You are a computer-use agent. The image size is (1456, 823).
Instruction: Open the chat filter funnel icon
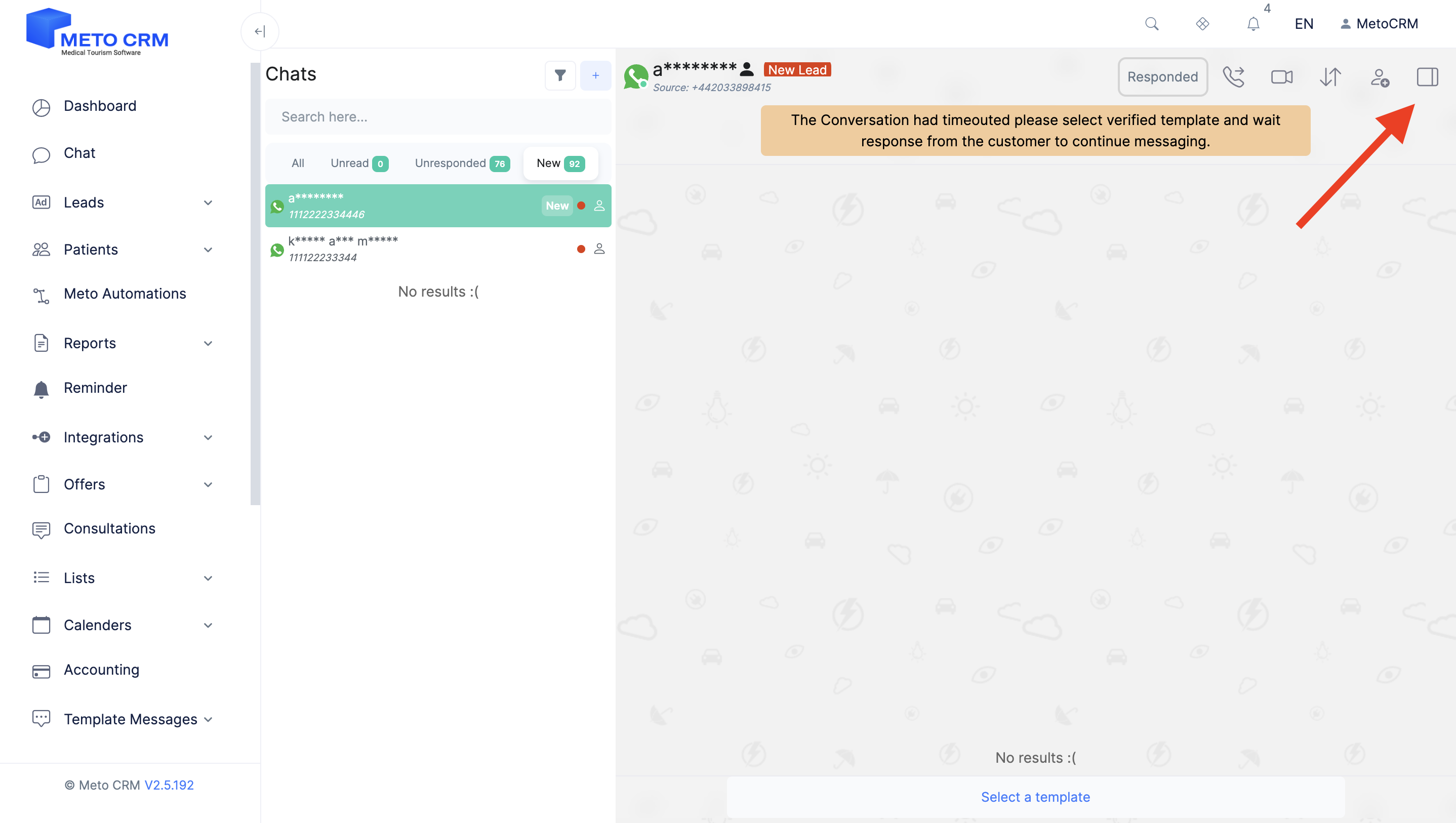point(560,75)
